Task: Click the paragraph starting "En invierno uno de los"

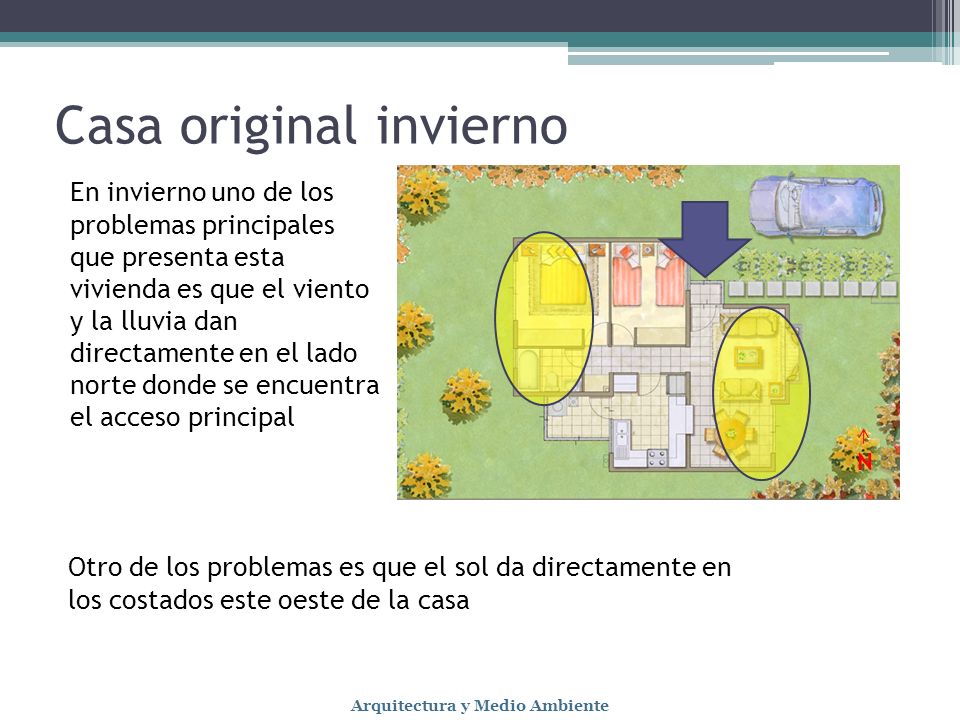Action: pyautogui.click(x=224, y=305)
